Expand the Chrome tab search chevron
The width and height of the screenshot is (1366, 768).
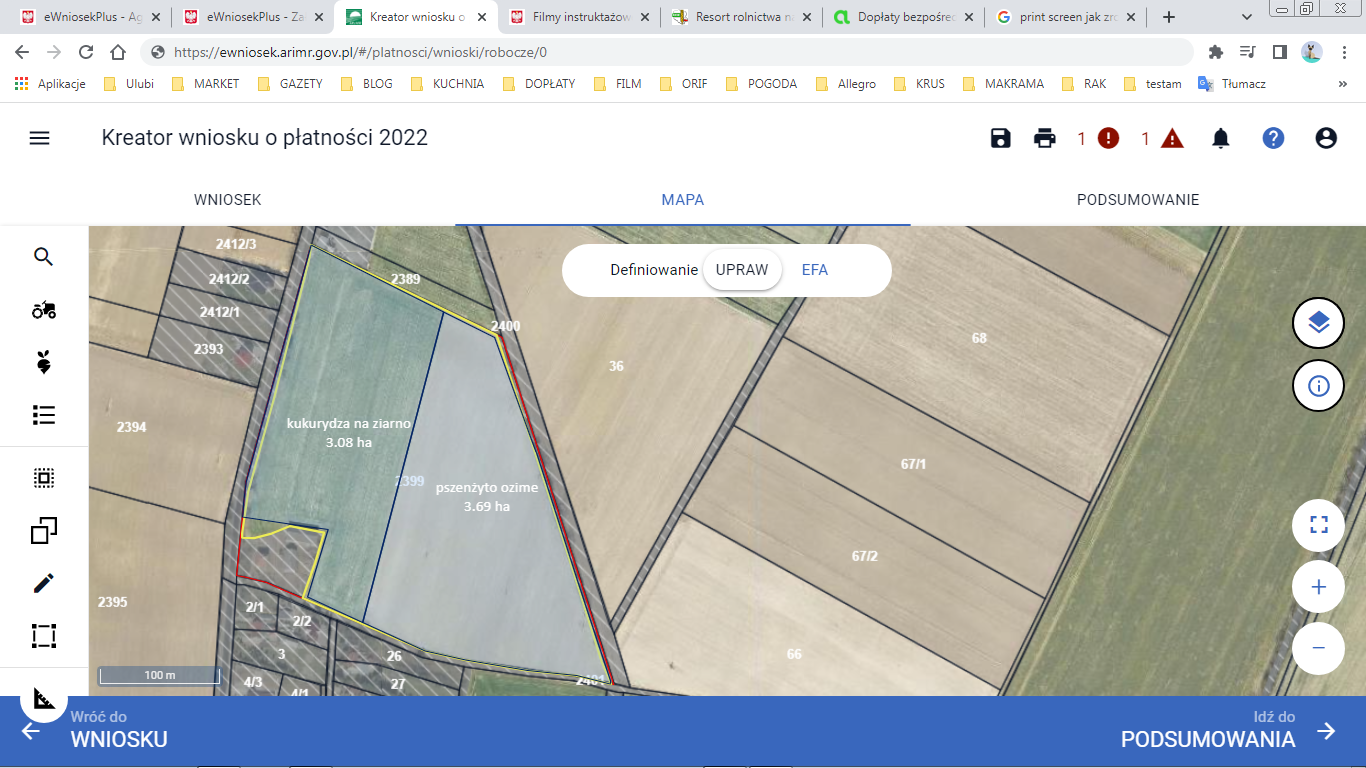click(1247, 17)
